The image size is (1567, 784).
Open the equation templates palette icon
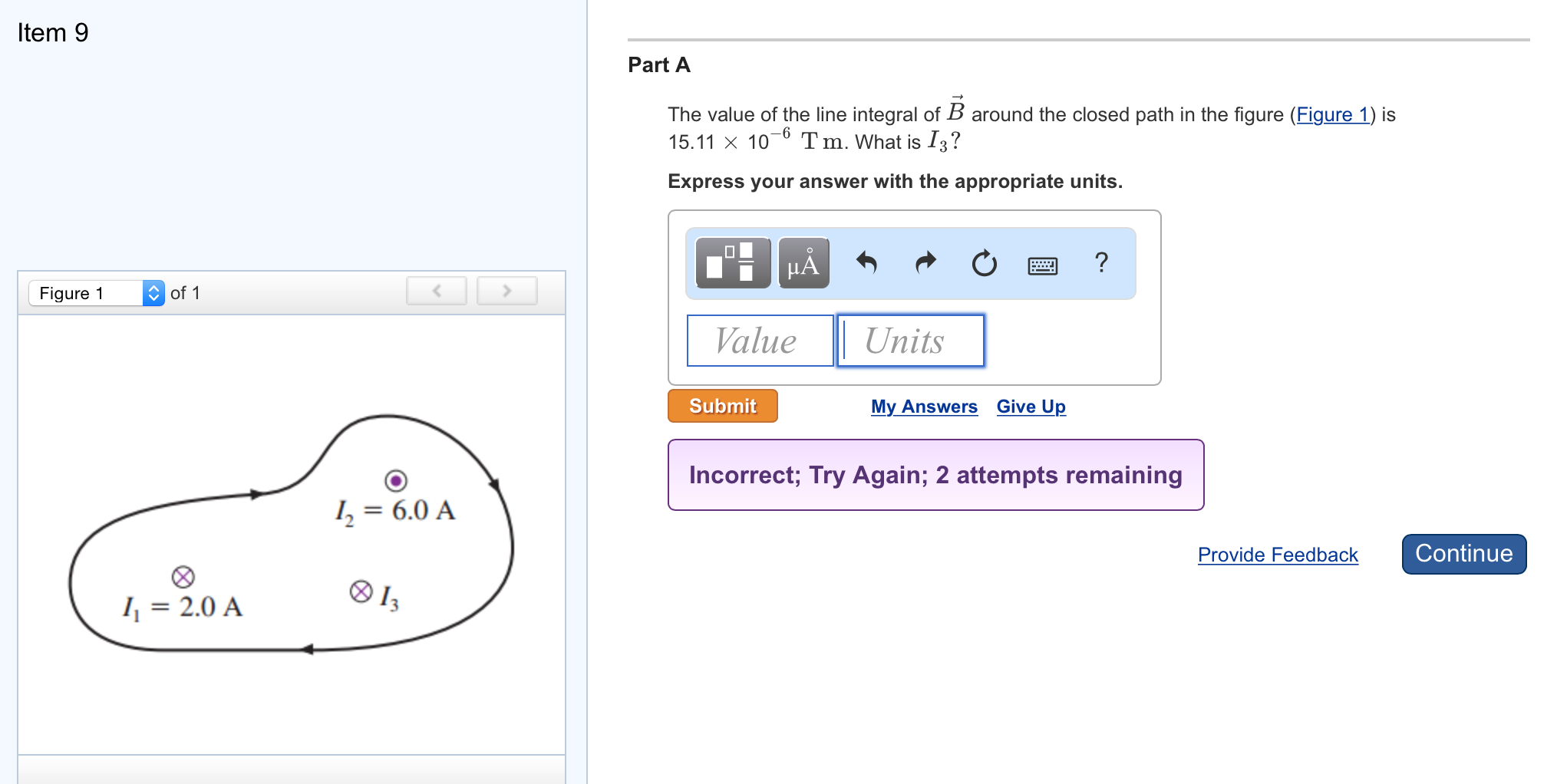731,263
